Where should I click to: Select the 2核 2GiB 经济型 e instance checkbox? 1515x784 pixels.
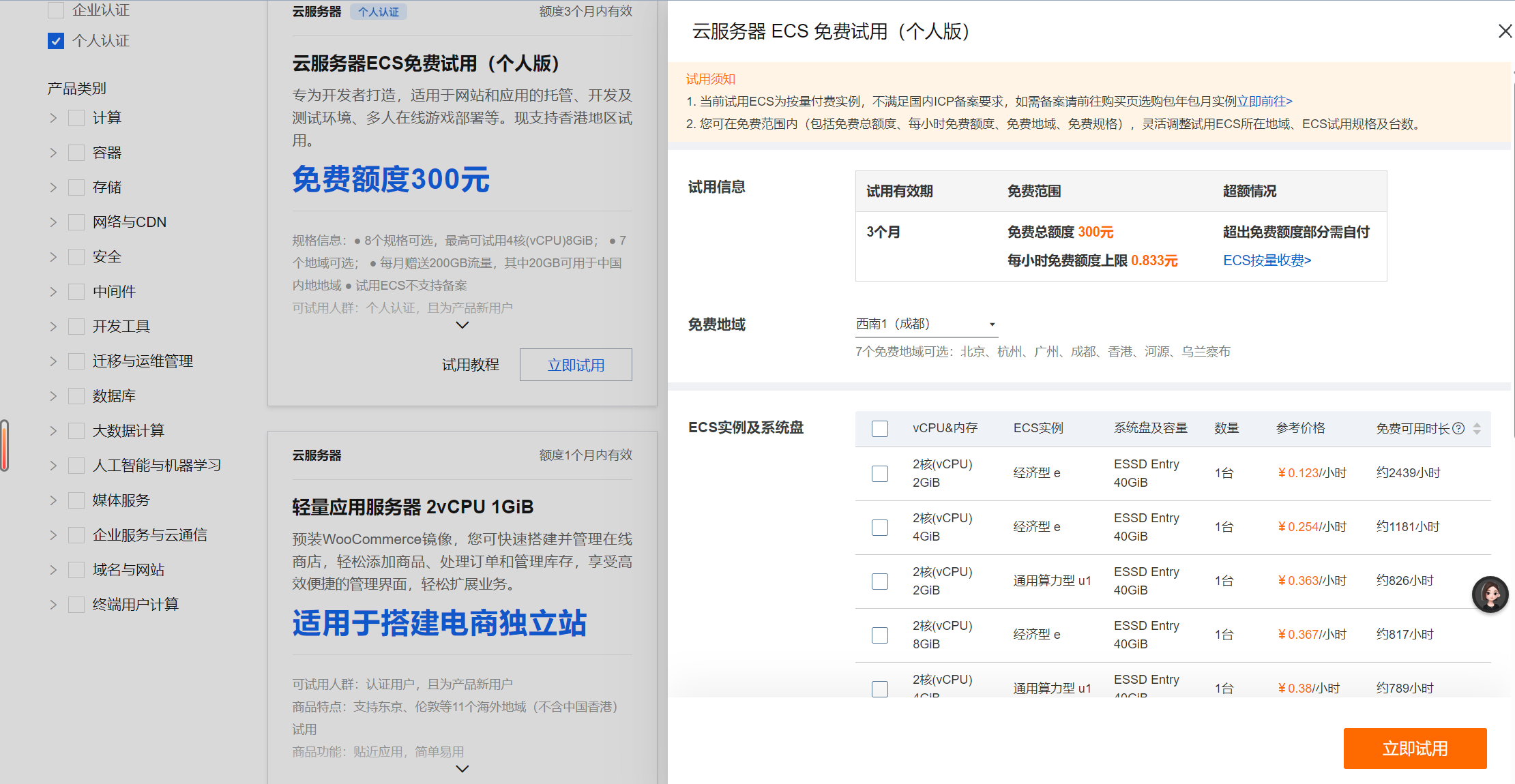(880, 474)
